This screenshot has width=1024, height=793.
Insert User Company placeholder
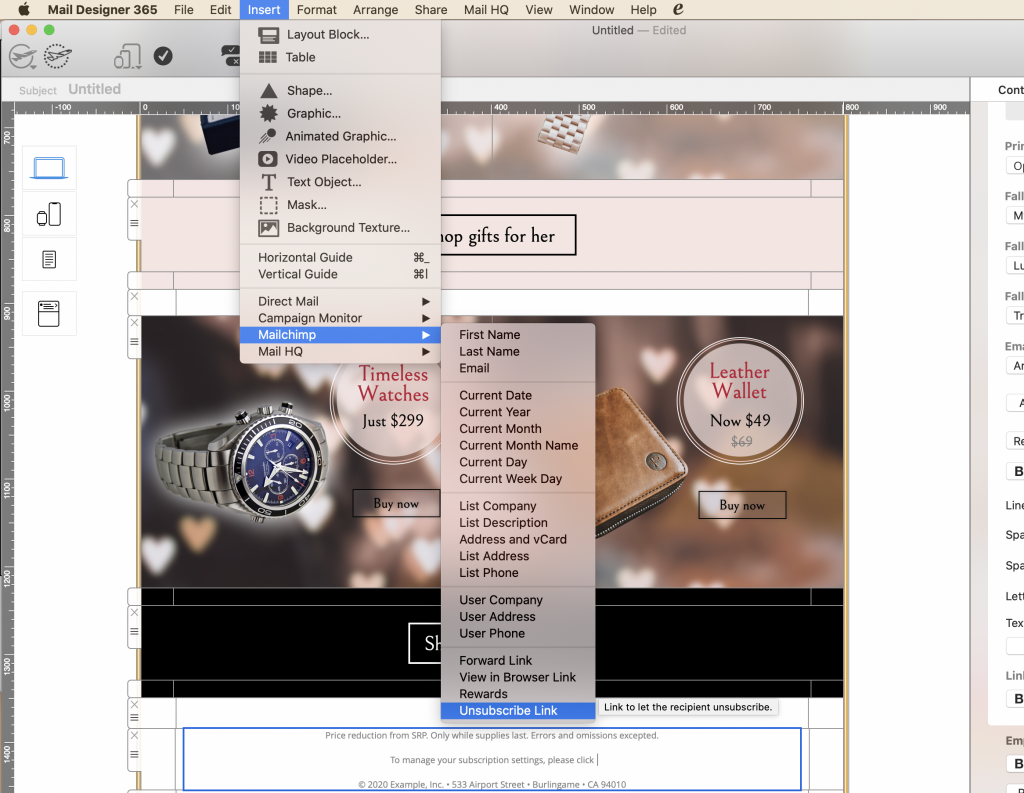pos(518,600)
